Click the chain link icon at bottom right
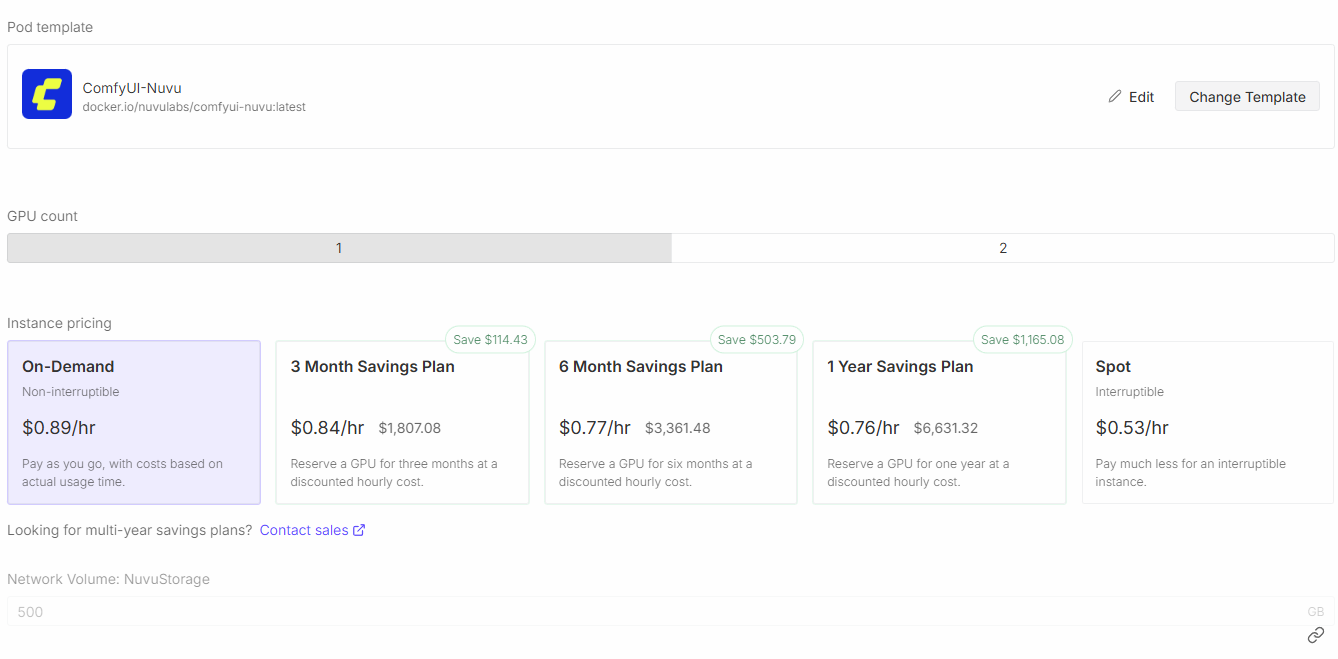Viewport: 1338px width, 659px height. 1316,635
